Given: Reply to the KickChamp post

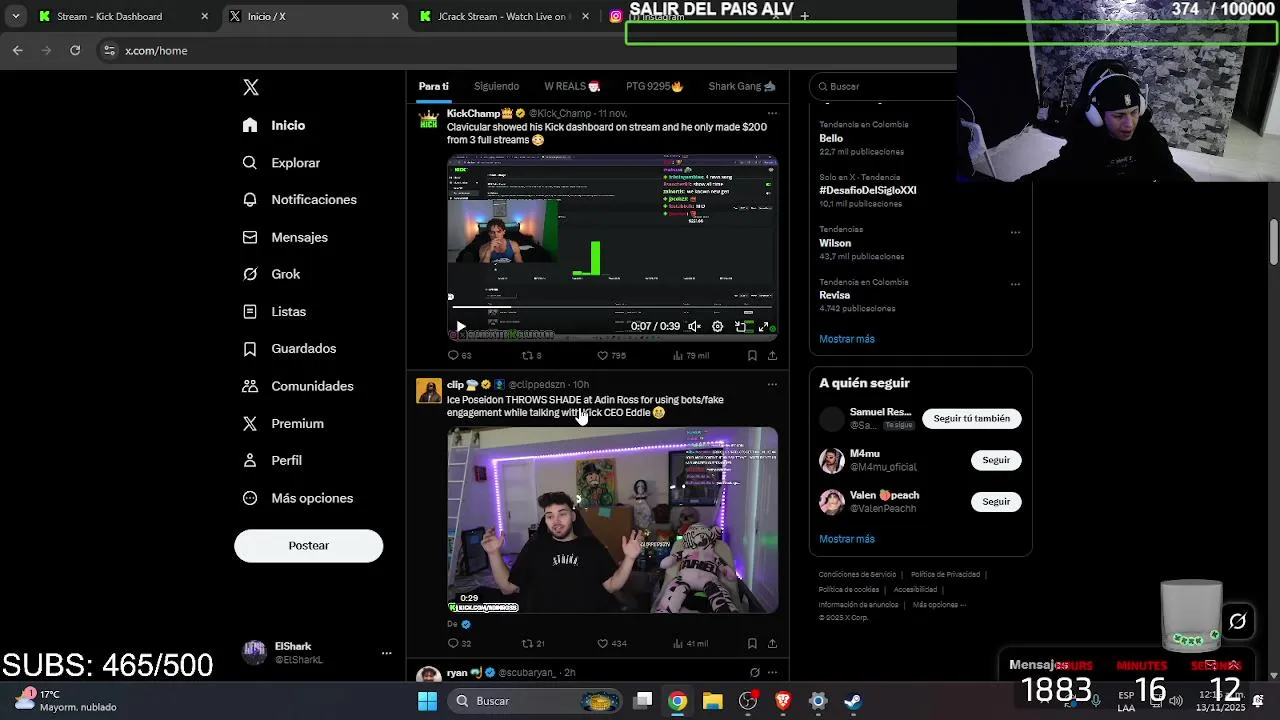Looking at the screenshot, I should 459,355.
